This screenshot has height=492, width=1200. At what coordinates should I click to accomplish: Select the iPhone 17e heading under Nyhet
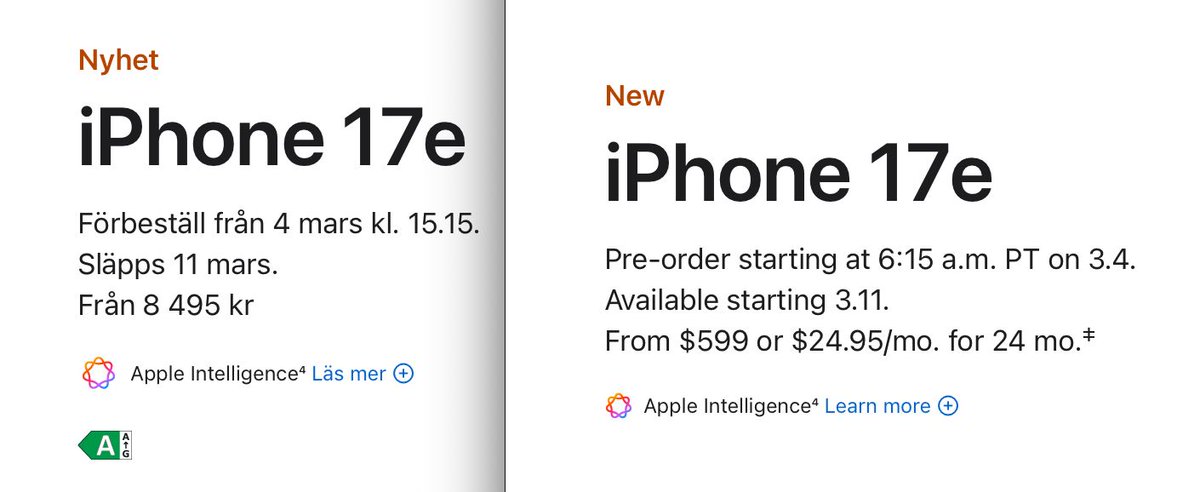pos(271,141)
